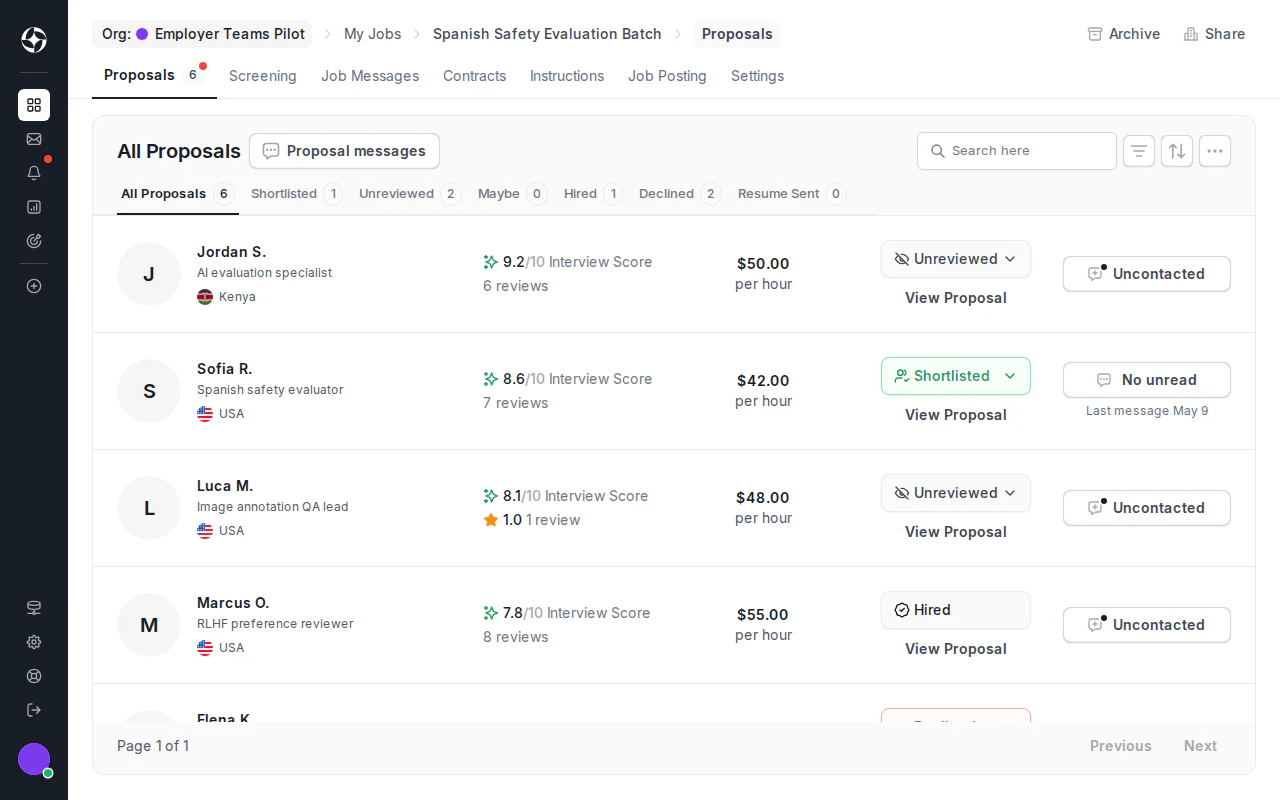
Task: Click Uncontacted button for Marcus O.
Action: point(1147,625)
